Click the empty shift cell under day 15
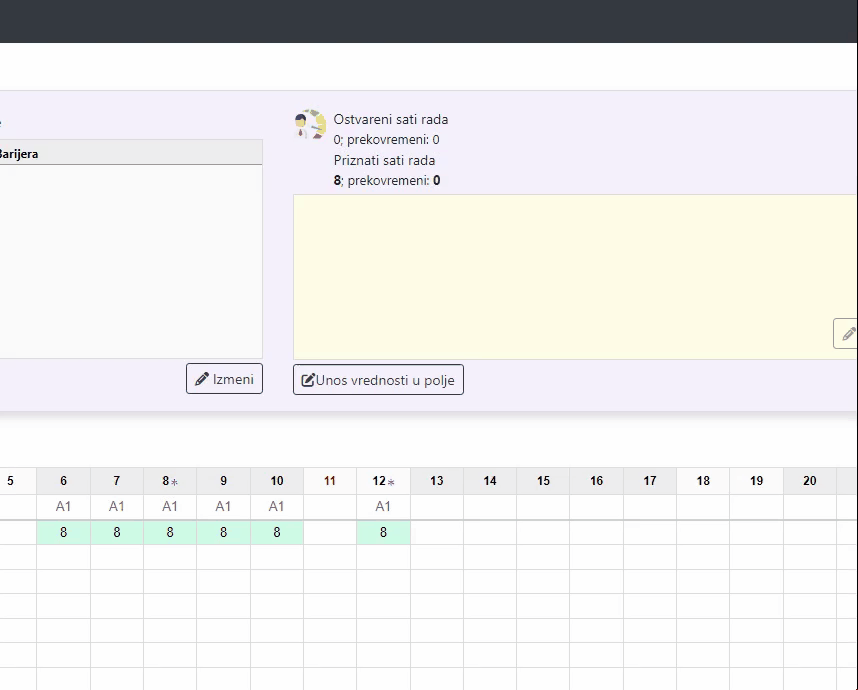This screenshot has width=858, height=690. pos(543,507)
